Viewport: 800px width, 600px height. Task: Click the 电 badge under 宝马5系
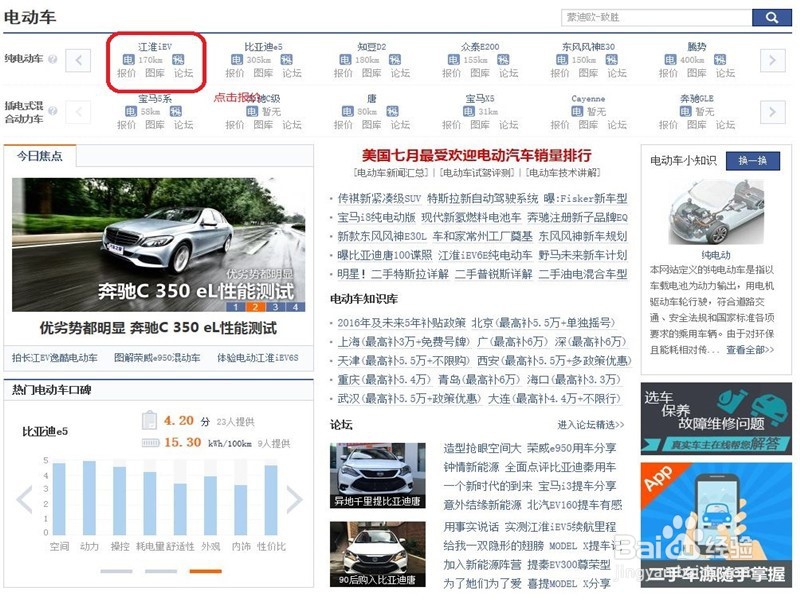[131, 111]
